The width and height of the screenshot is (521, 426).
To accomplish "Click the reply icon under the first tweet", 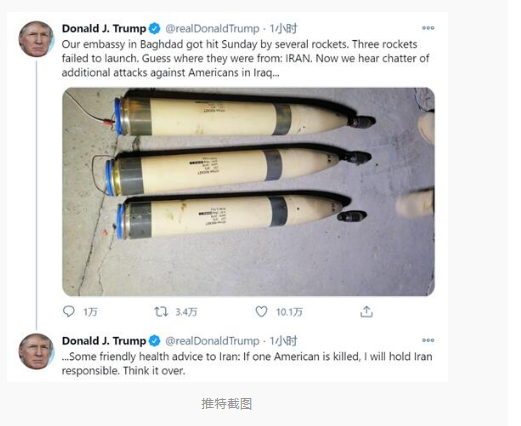I will tap(69, 312).
